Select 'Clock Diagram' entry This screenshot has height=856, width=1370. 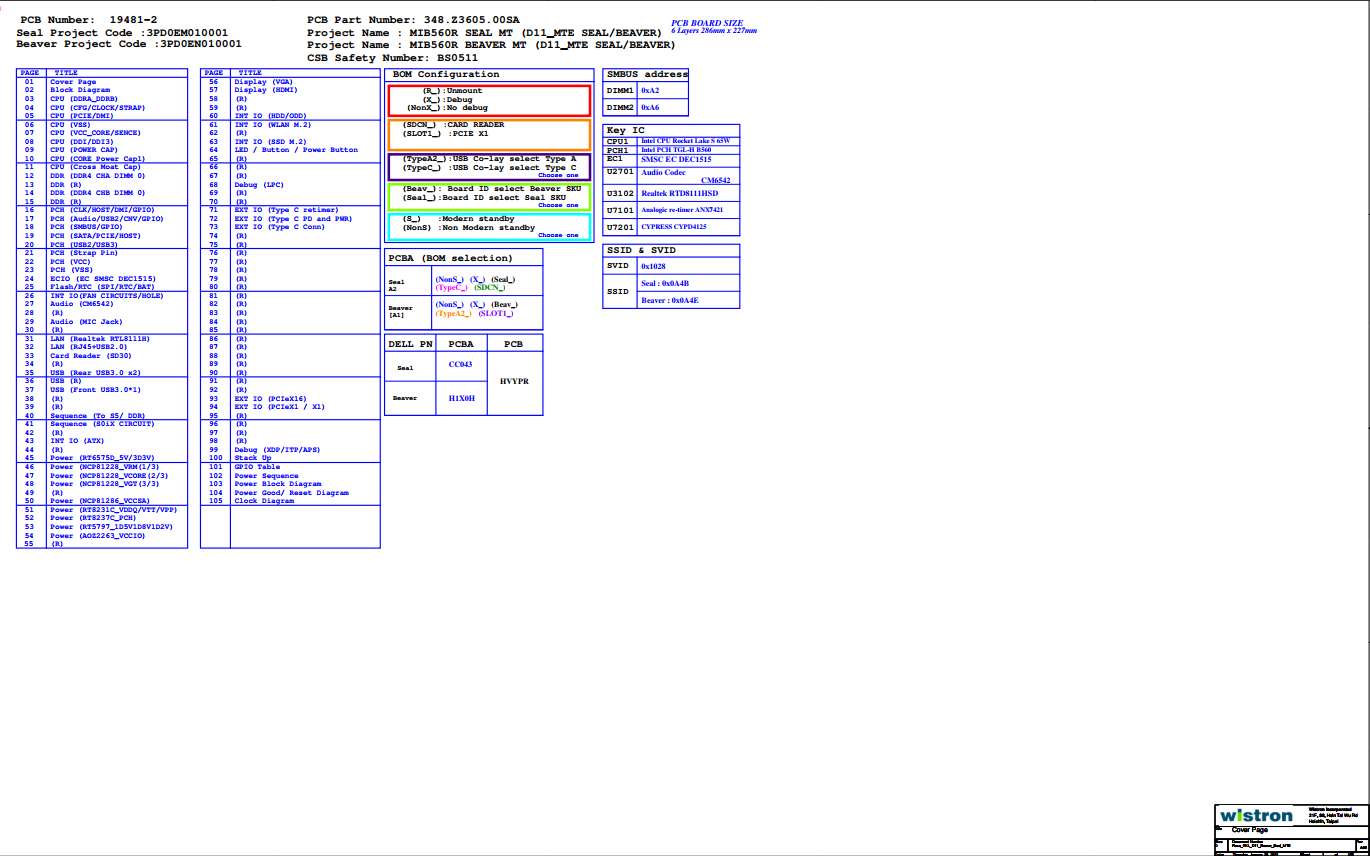264,501
